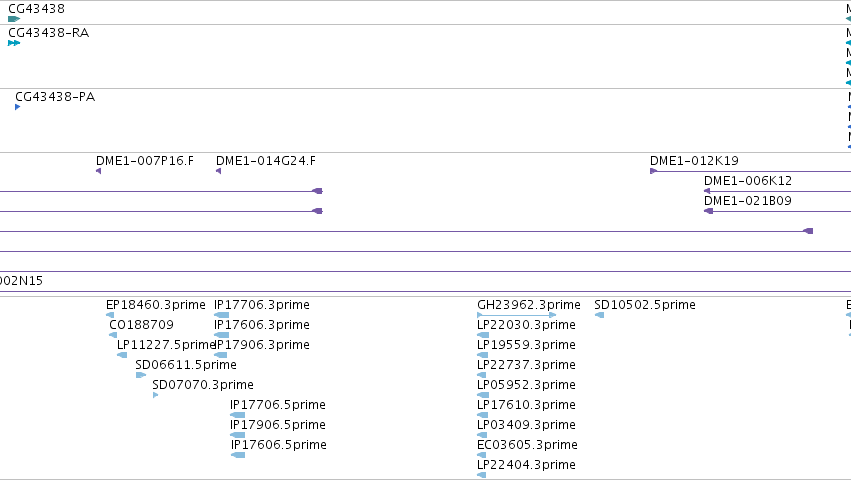This screenshot has height=480, width=851.
Task: Click the SD06611.5prime EST glyph
Action: pos(141,375)
